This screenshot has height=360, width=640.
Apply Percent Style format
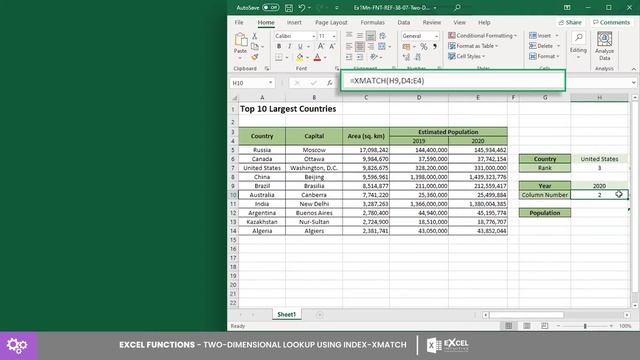[424, 47]
